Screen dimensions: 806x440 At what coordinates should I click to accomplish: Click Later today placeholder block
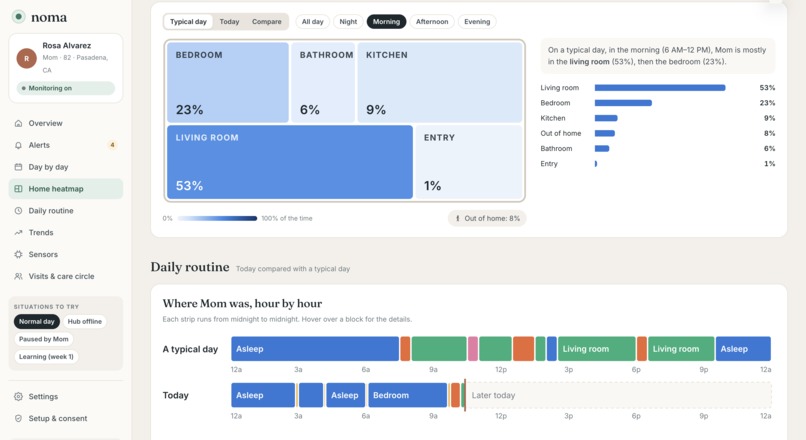click(x=619, y=395)
